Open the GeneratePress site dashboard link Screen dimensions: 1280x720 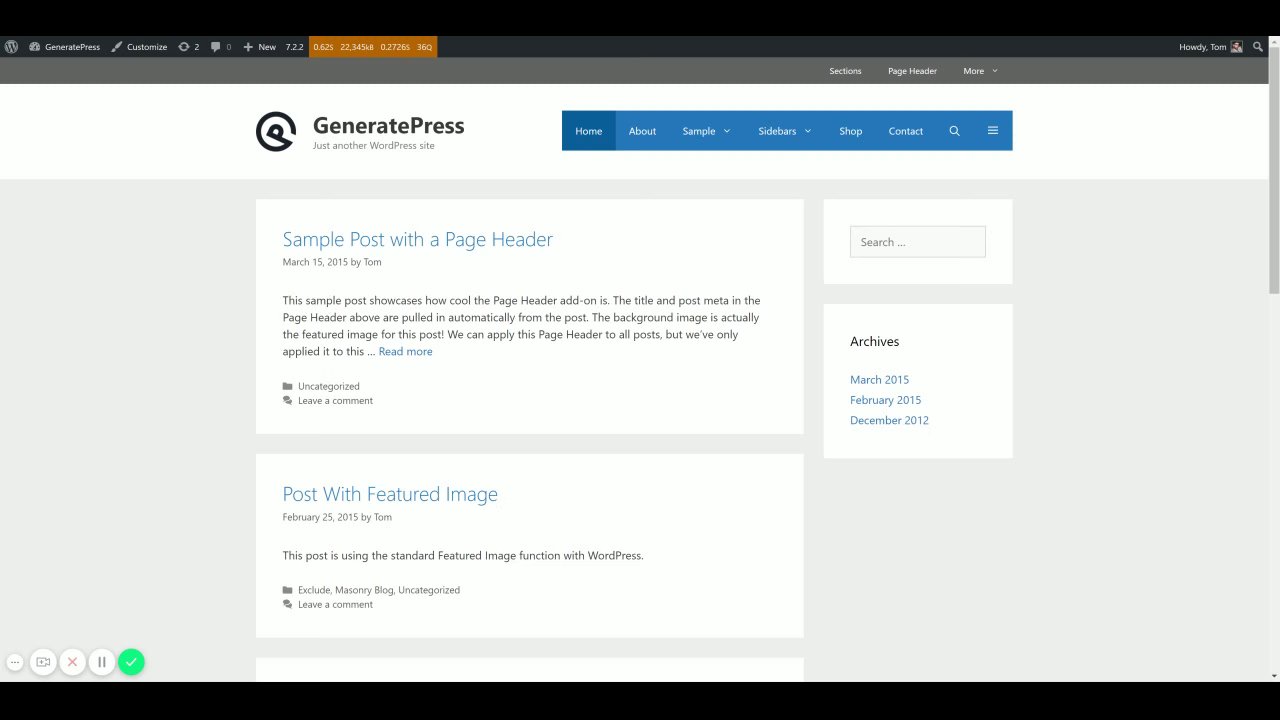(65, 47)
